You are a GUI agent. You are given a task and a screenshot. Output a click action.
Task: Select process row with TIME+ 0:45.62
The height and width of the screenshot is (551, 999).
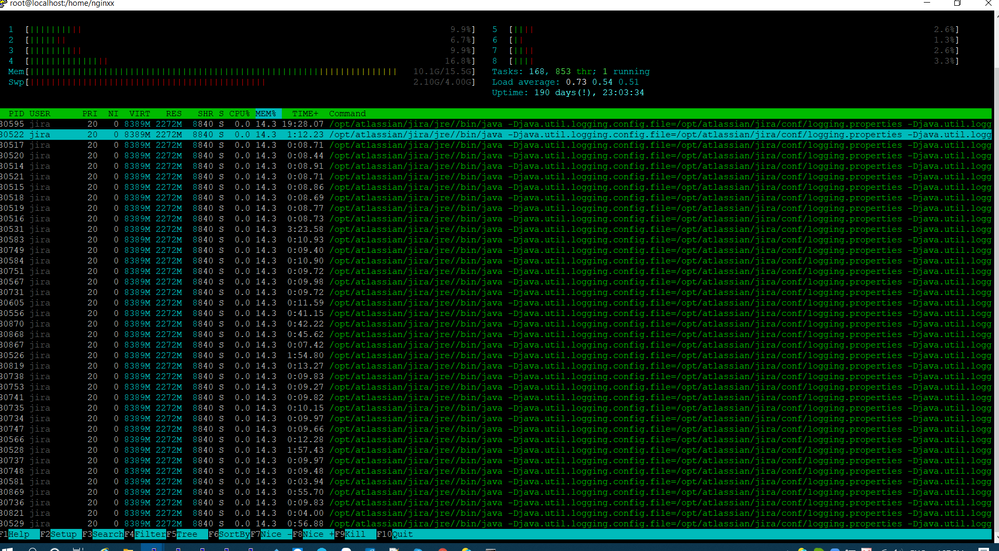(496, 334)
